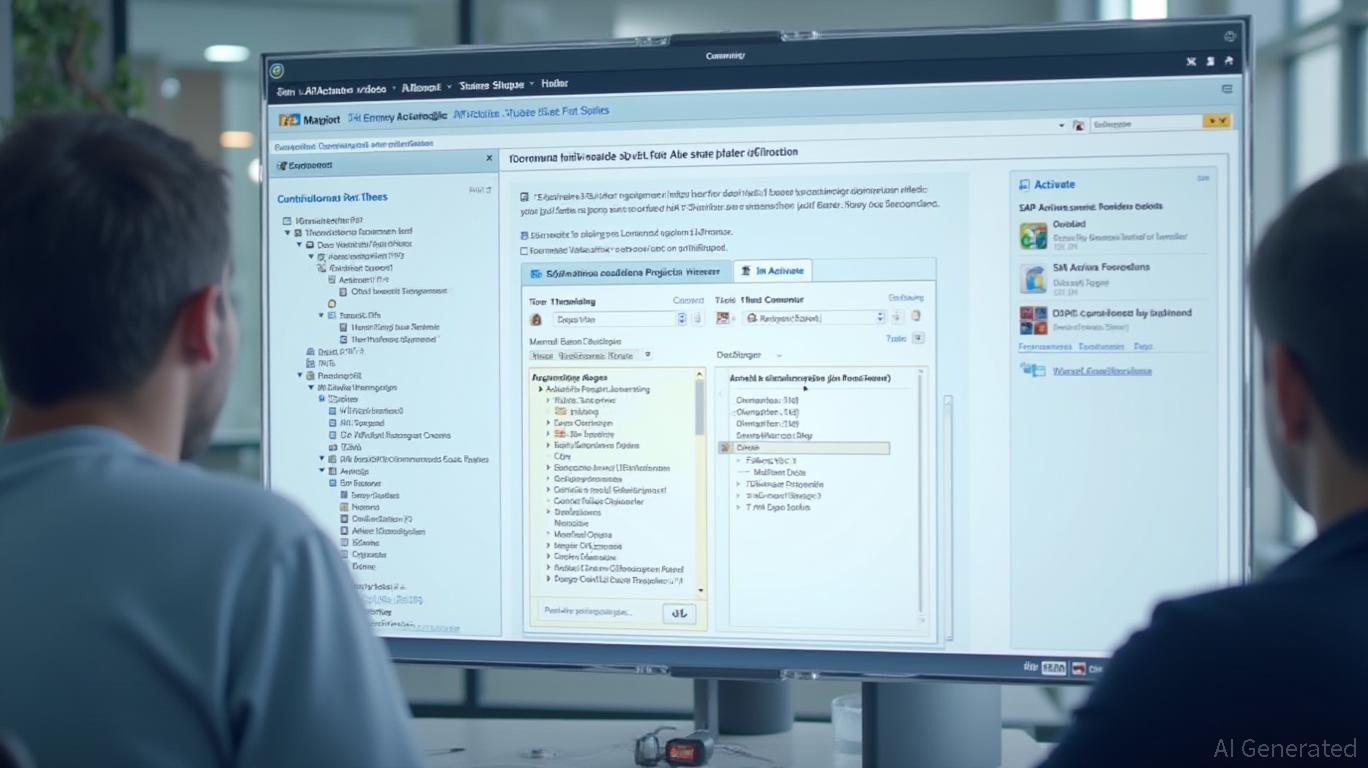Viewport: 1368px width, 768px height.
Task: Click the red four-tile icon in Activate panel
Action: (1033, 320)
